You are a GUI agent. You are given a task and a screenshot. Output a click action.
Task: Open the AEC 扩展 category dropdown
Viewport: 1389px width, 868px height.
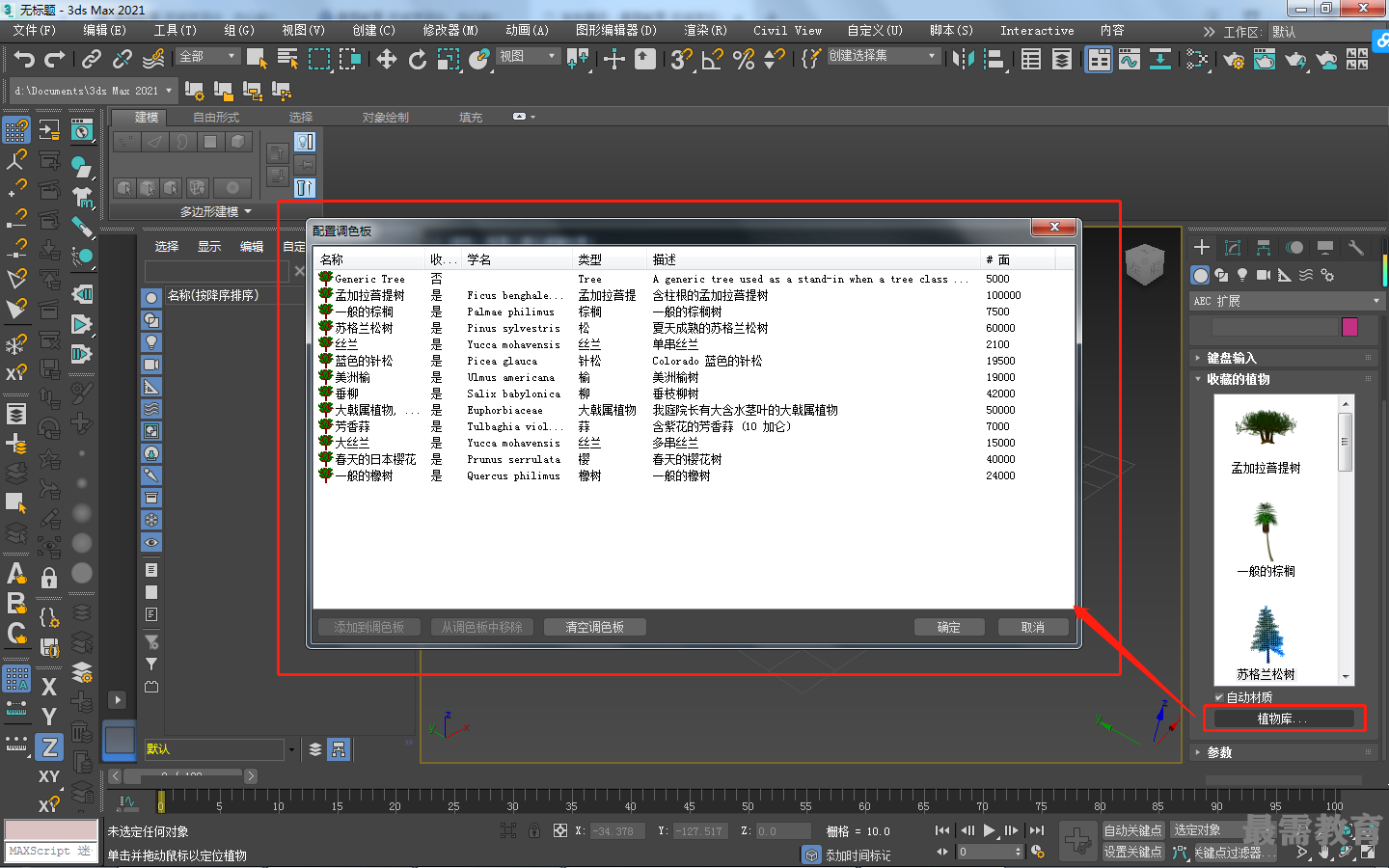pyautogui.click(x=1287, y=301)
